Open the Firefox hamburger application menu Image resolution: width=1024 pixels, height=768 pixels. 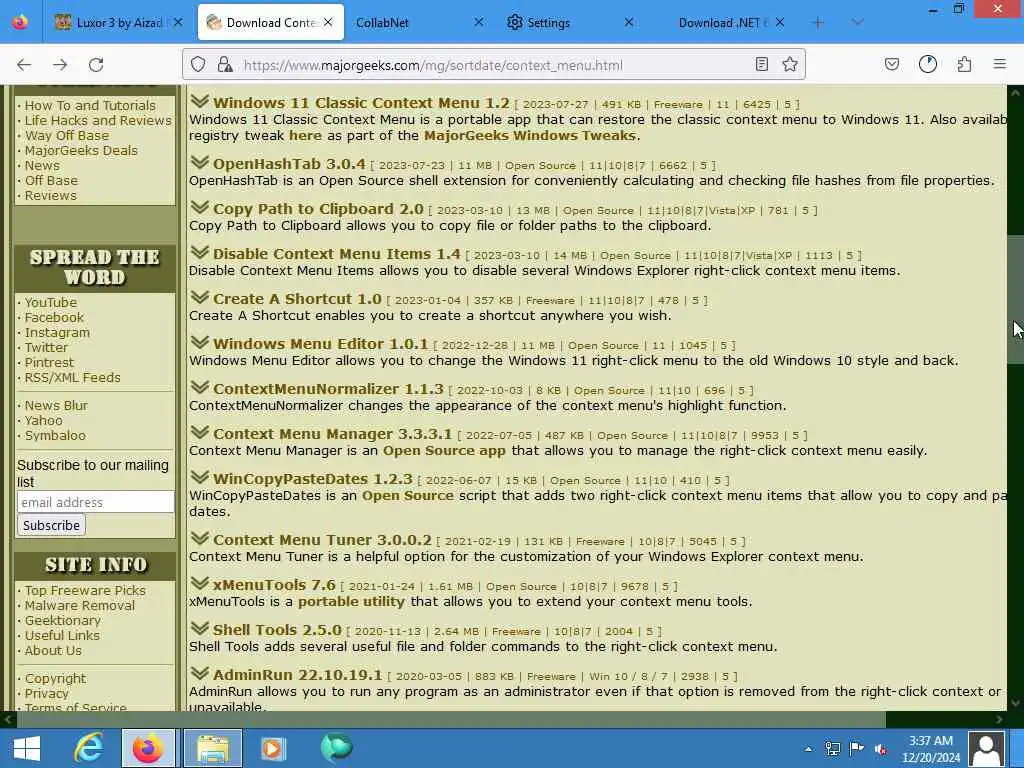point(999,64)
